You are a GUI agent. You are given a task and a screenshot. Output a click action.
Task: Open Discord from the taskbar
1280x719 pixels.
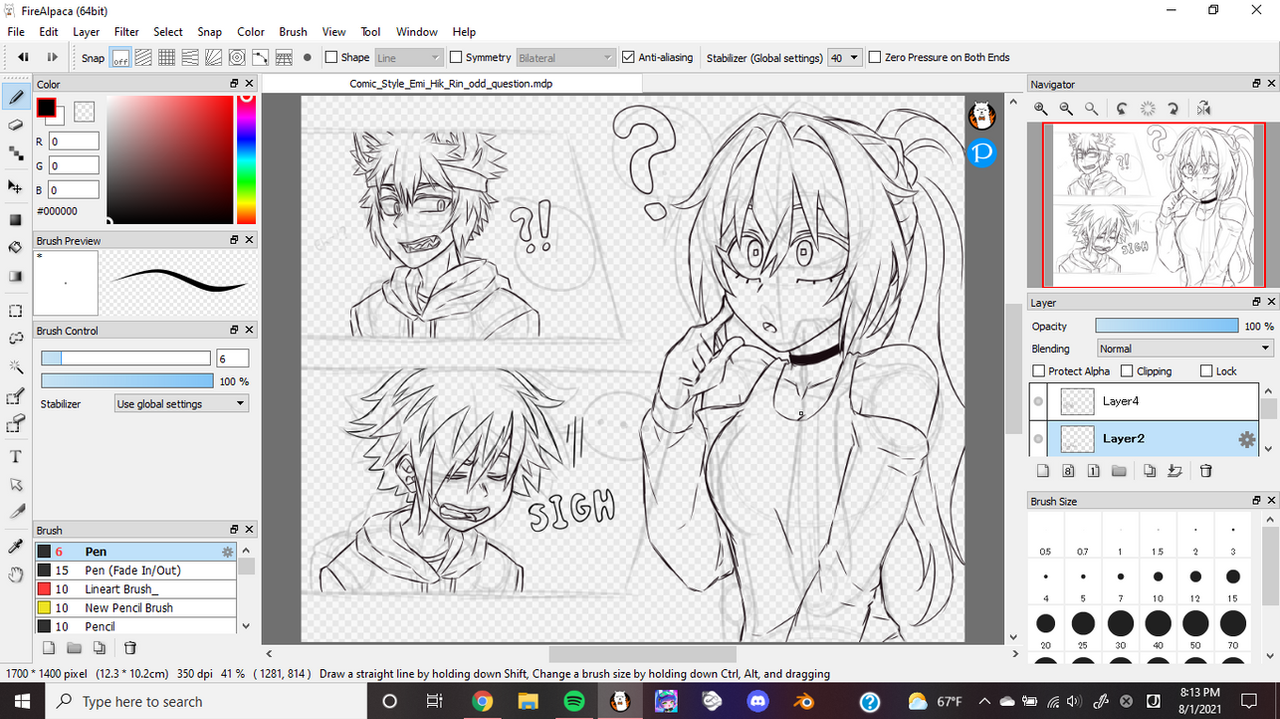(758, 701)
